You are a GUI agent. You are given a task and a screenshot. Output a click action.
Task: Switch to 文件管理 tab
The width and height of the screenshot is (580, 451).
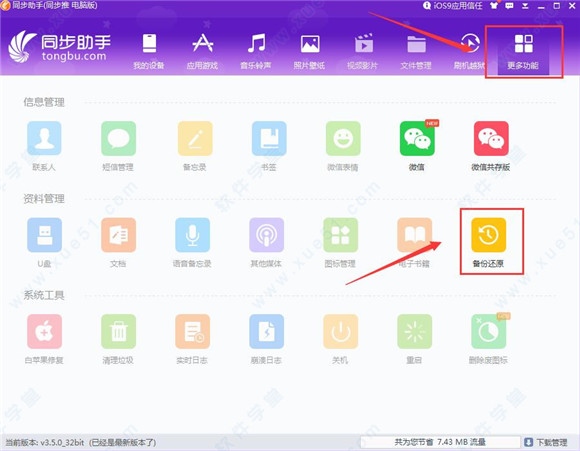pyautogui.click(x=416, y=51)
